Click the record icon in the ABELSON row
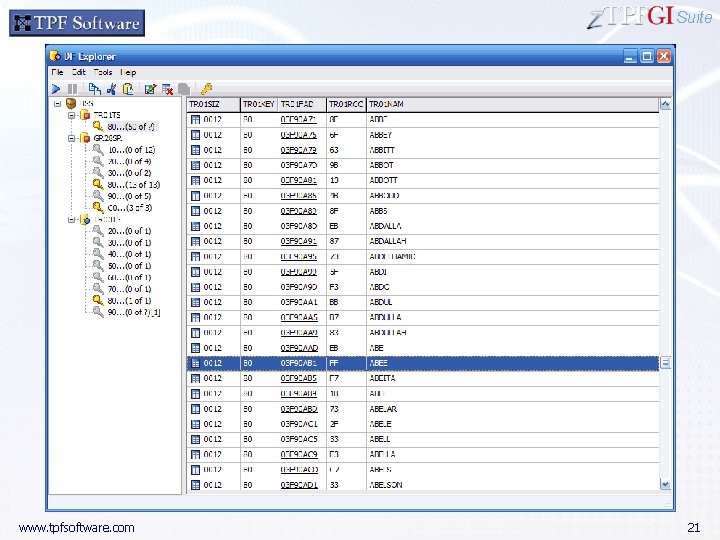The image size is (720, 540). tap(195, 485)
